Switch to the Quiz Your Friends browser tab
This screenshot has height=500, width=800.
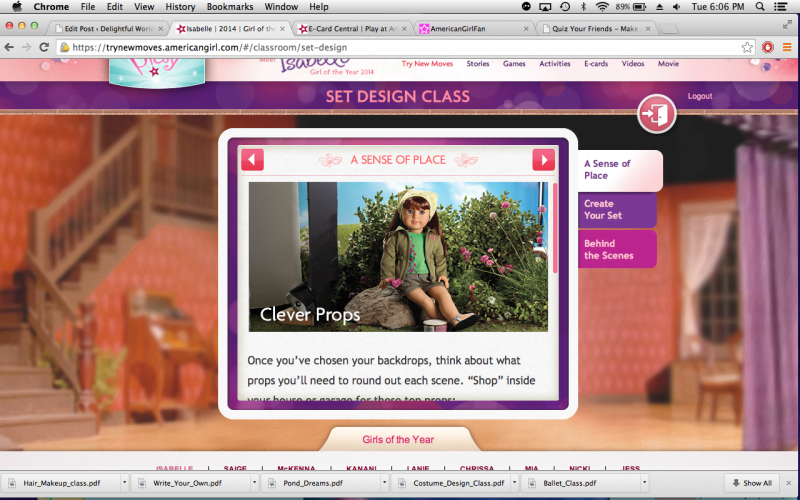click(594, 29)
